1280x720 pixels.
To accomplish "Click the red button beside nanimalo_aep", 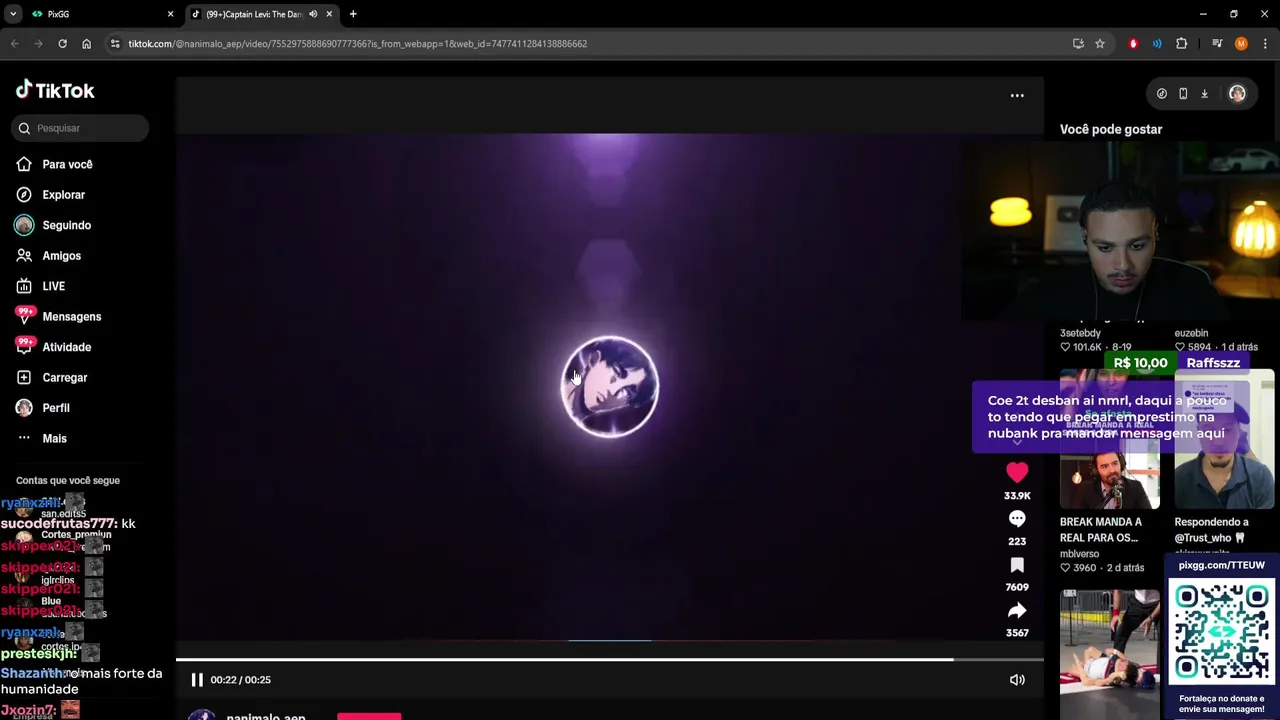I will coord(369,716).
